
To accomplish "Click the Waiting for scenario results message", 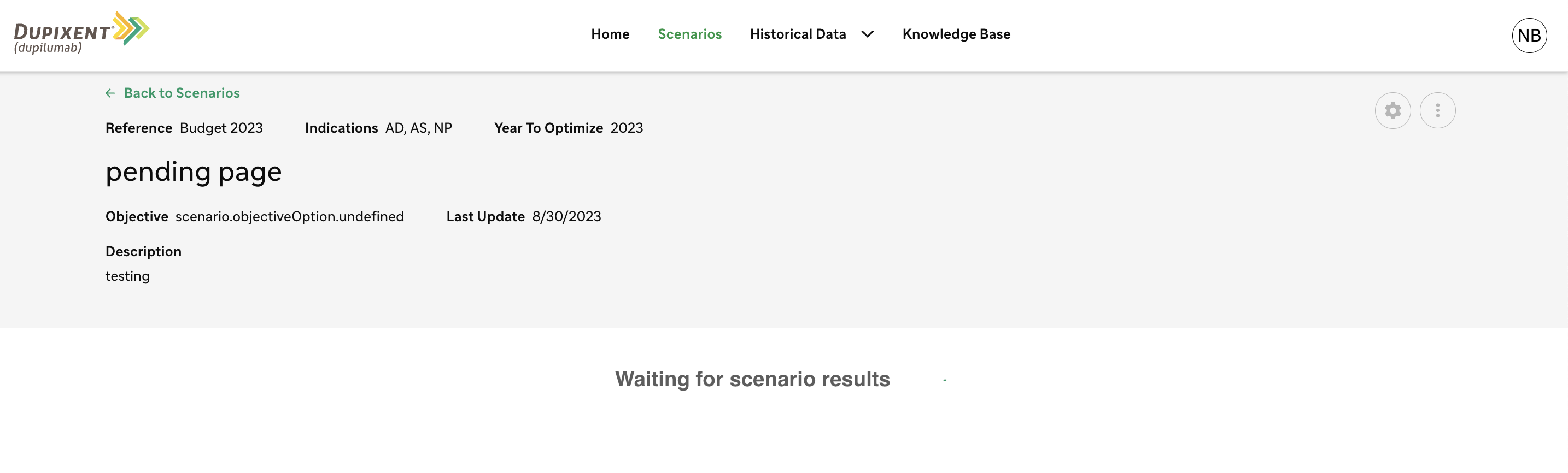I will (752, 379).
